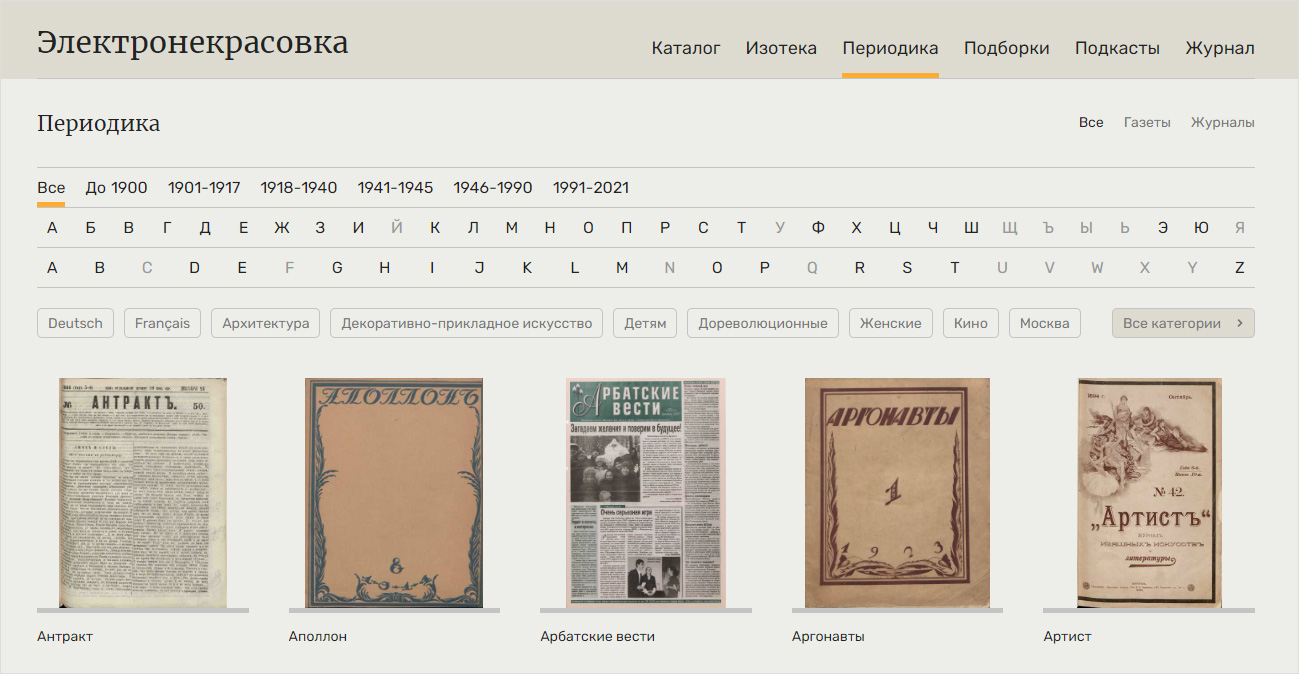Select the До 1900 period filter
Image resolution: width=1299 pixels, height=674 pixels.
[116, 187]
